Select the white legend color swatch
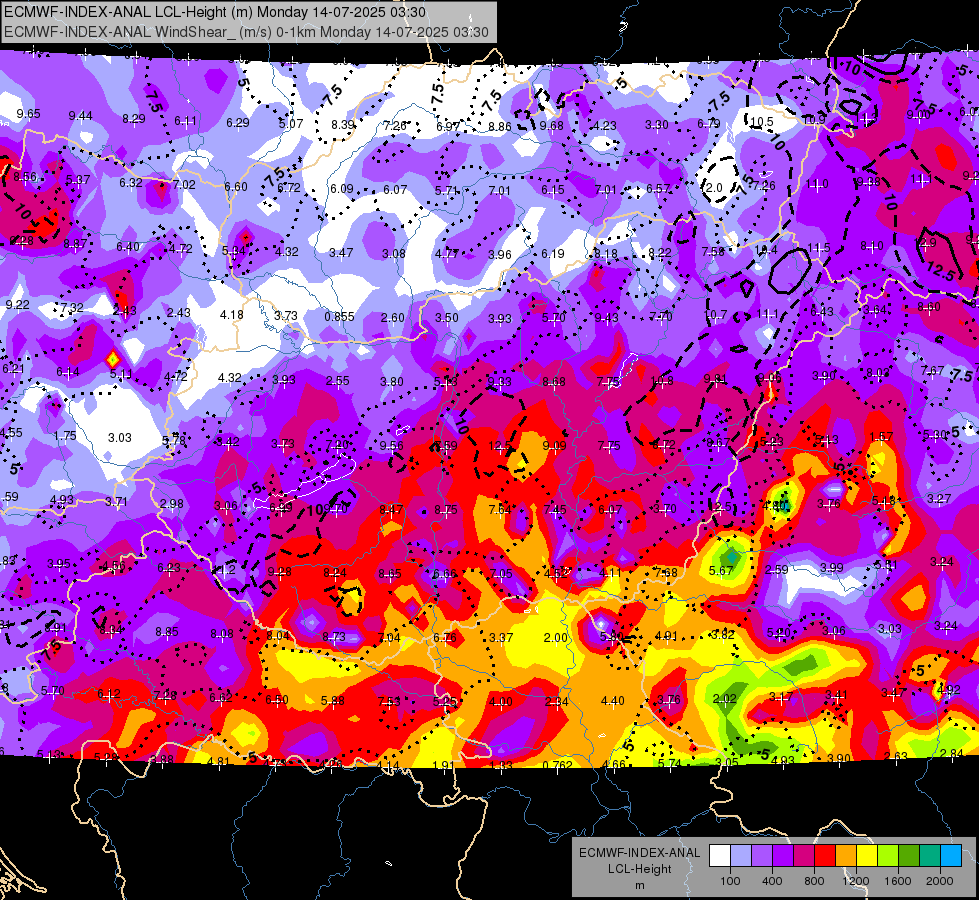Image resolution: width=979 pixels, height=900 pixels. tap(720, 856)
